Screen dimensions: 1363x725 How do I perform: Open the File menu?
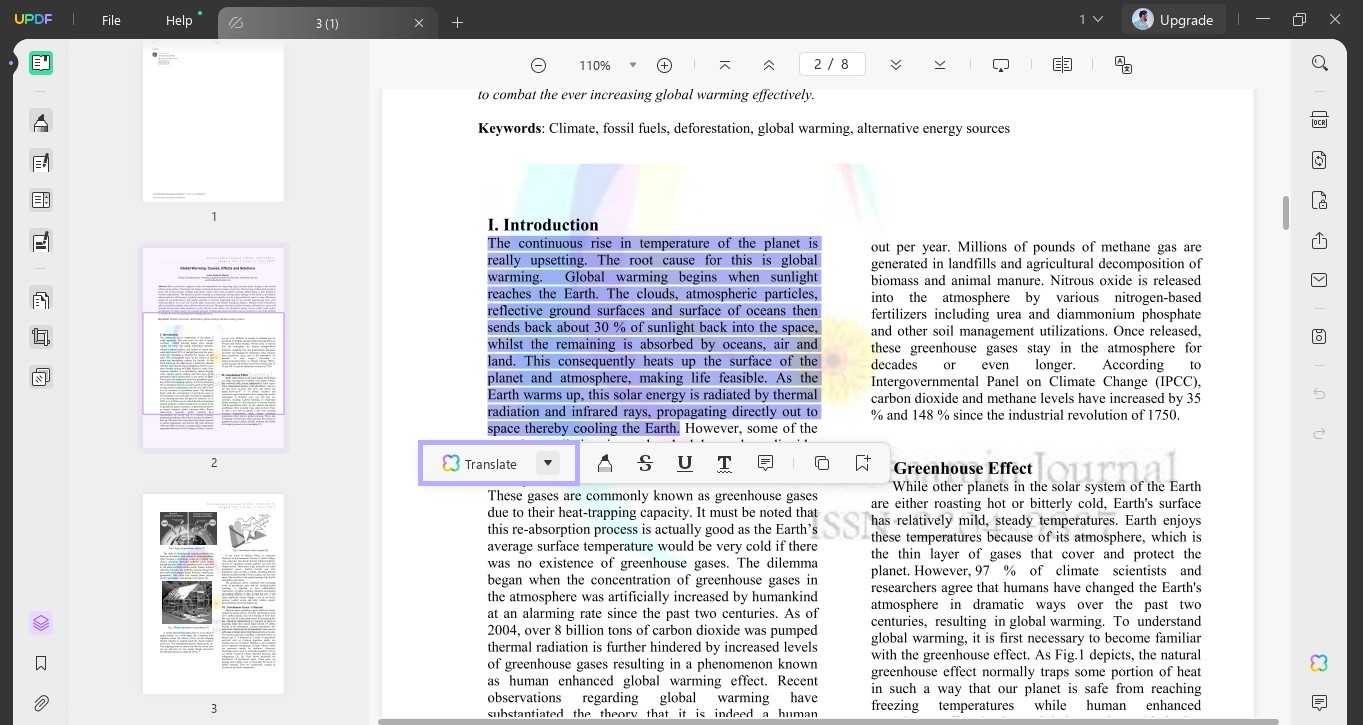111,19
